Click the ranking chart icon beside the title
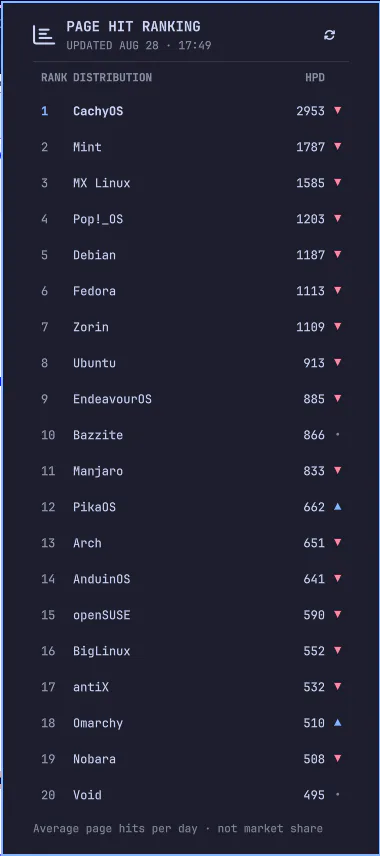 point(44,35)
